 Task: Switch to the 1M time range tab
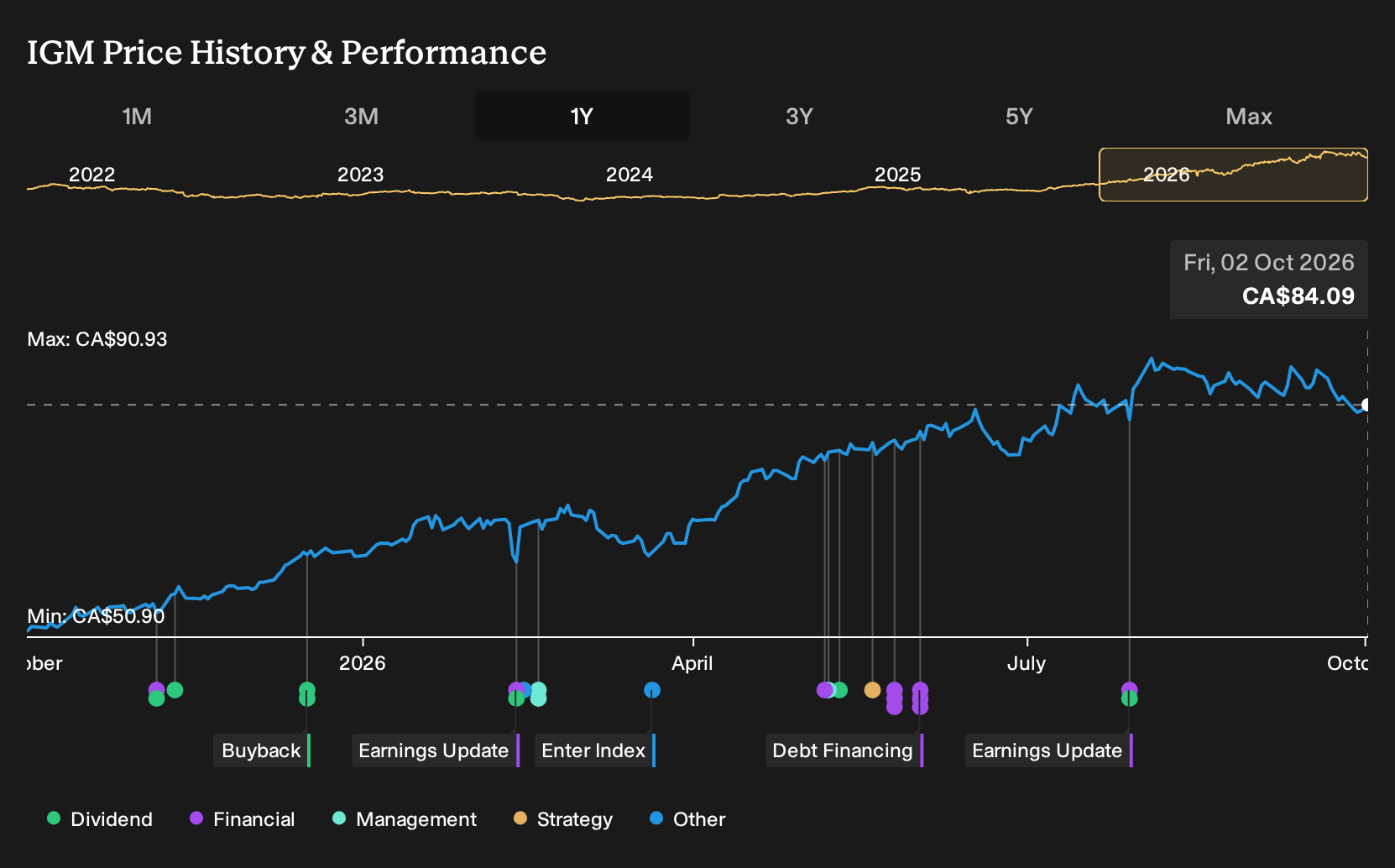pyautogui.click(x=137, y=116)
